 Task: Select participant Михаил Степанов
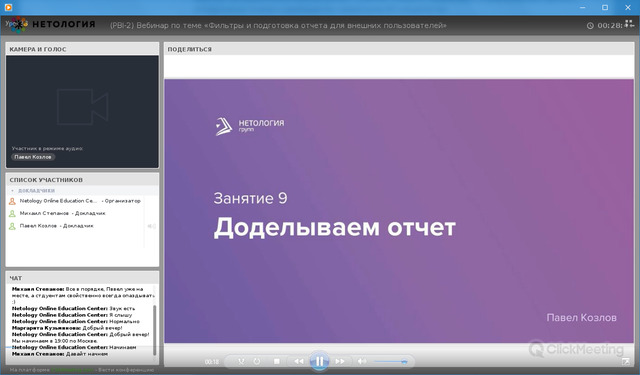(62, 213)
